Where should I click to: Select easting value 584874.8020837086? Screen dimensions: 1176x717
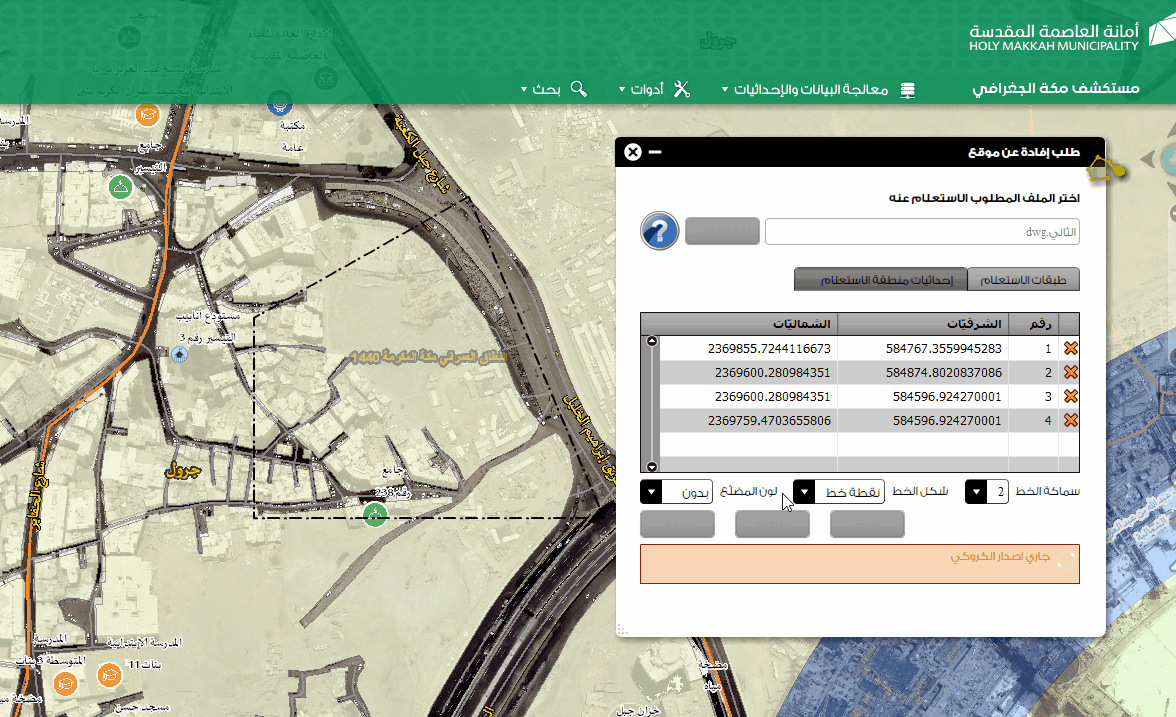click(x=944, y=372)
